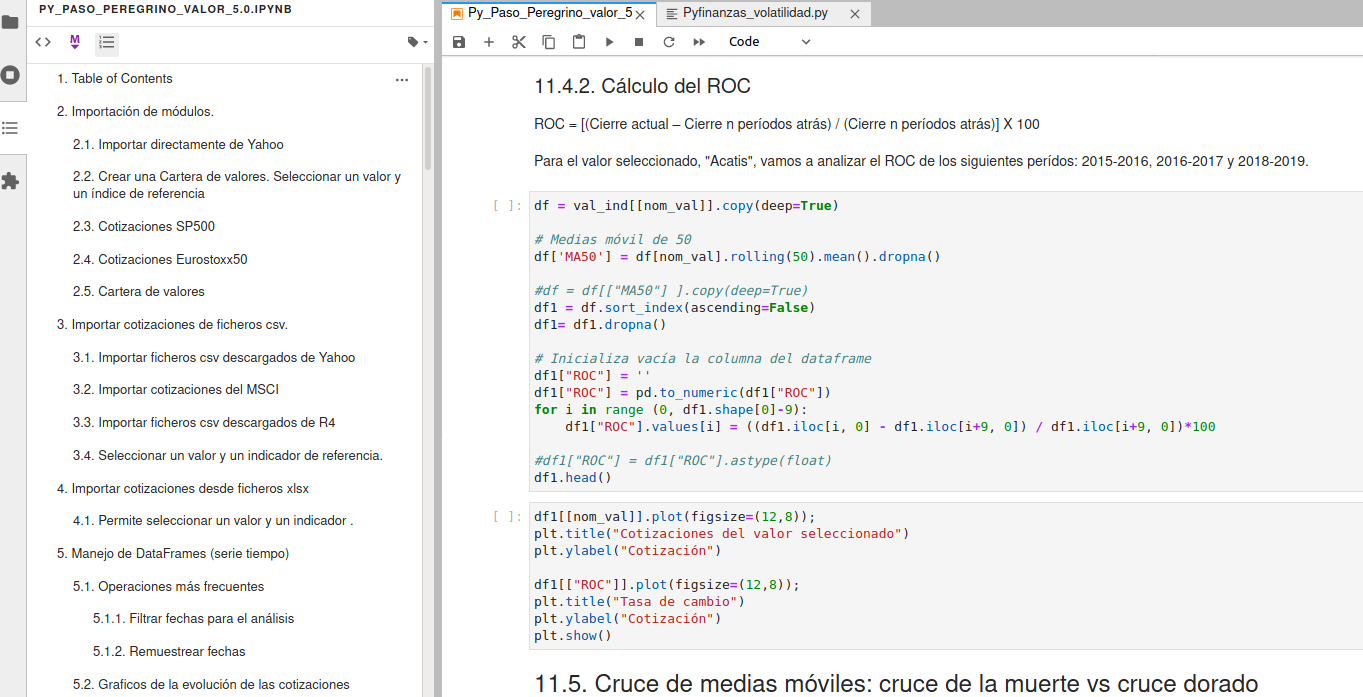Open the ellipsis menu beside Table of Contents

point(402,79)
